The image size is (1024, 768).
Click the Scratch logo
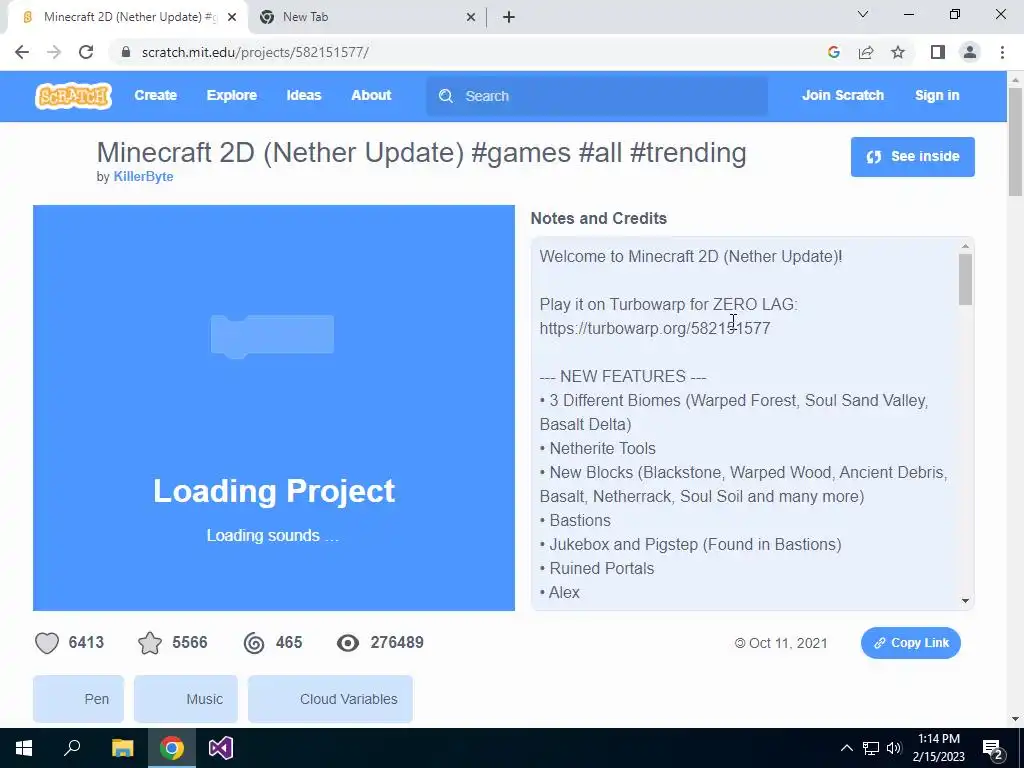coord(73,96)
